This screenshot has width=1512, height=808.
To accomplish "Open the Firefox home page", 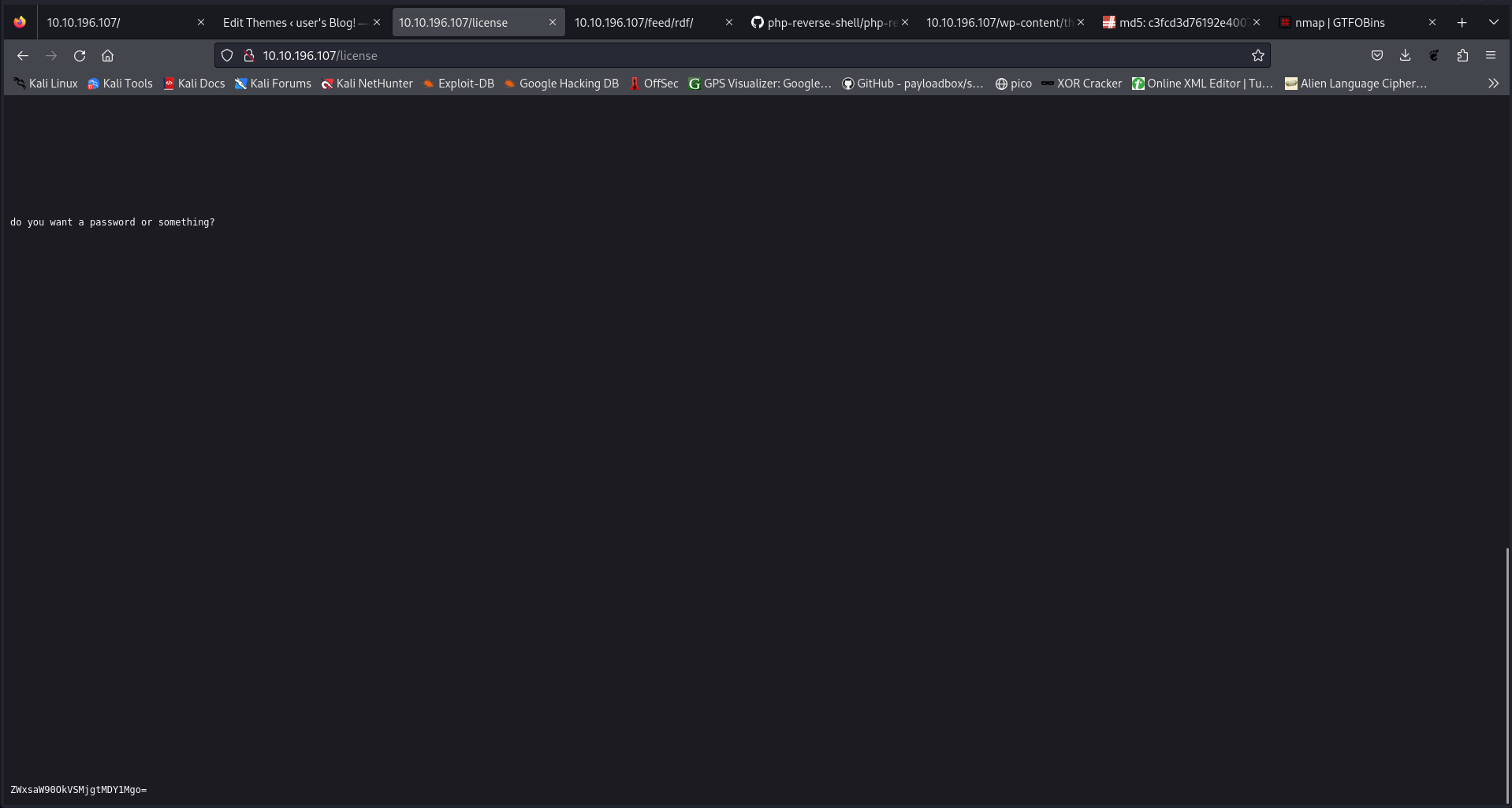I will coord(108,55).
